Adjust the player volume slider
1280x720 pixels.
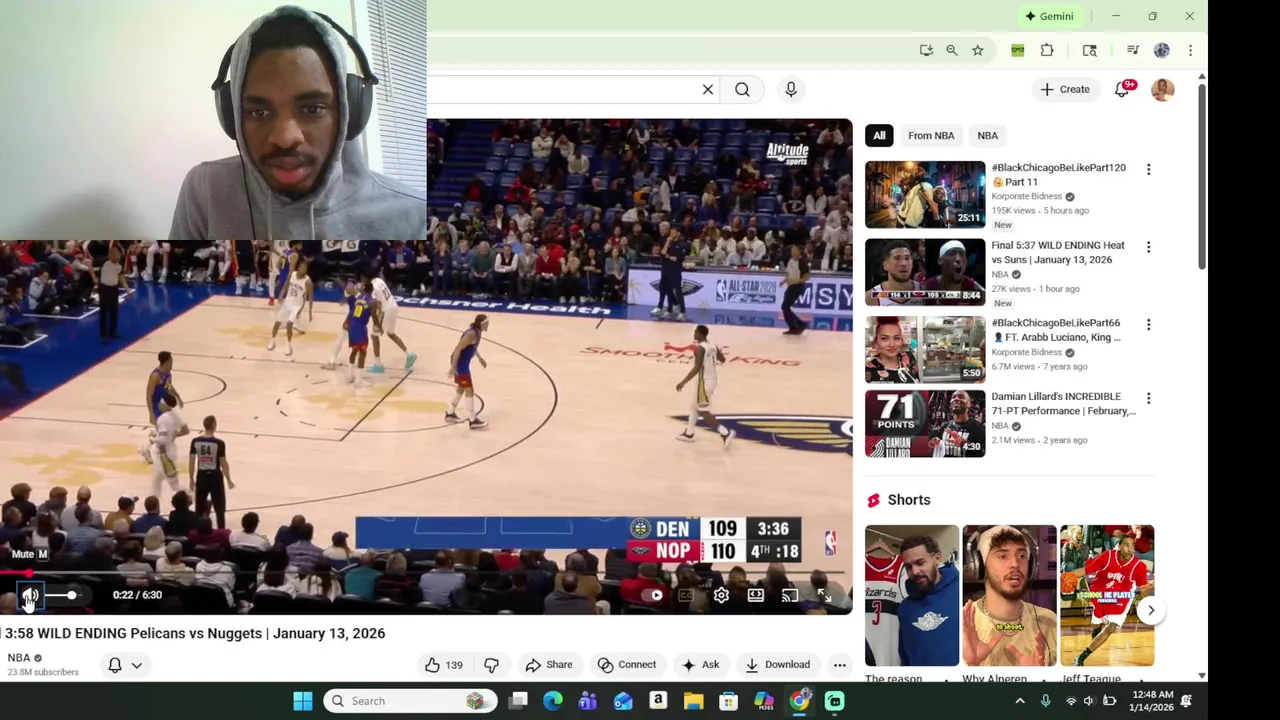coord(63,595)
